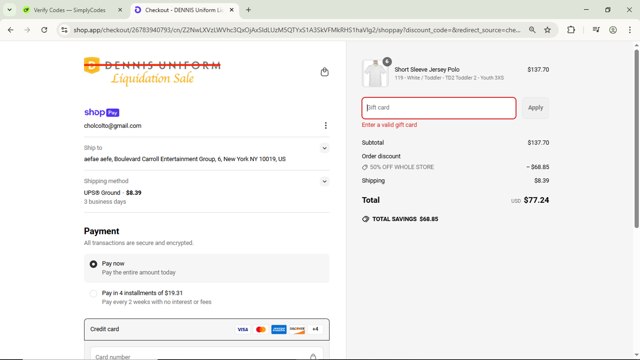Click the browser Forward arrow
Screen dimensions: 640x360
coord(27,30)
